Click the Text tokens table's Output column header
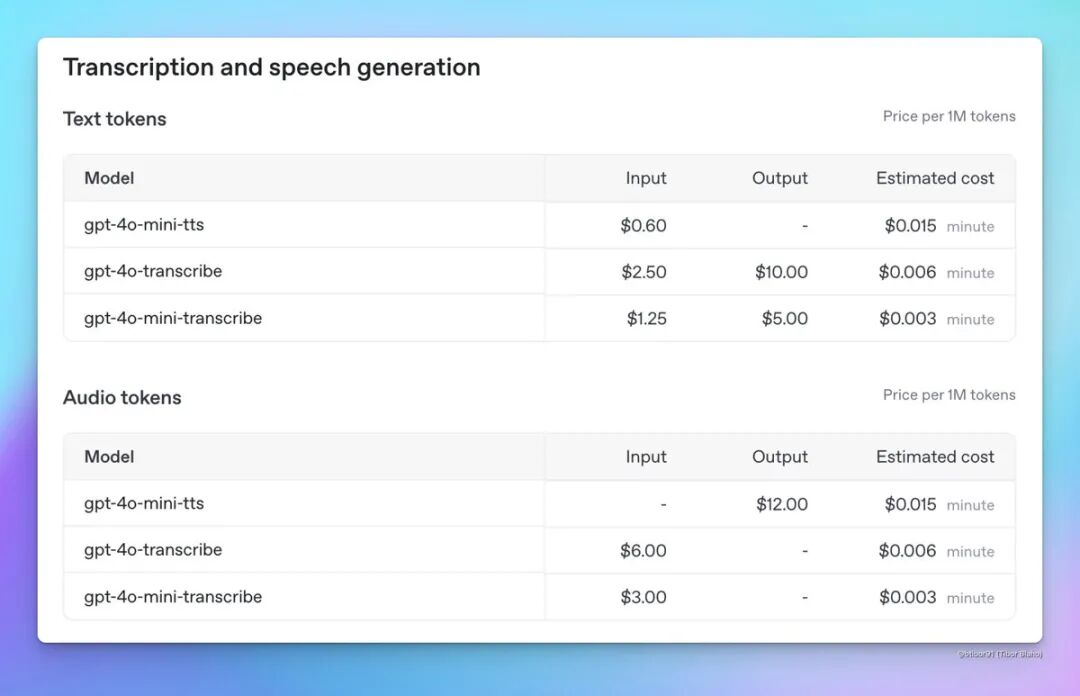 (x=780, y=179)
